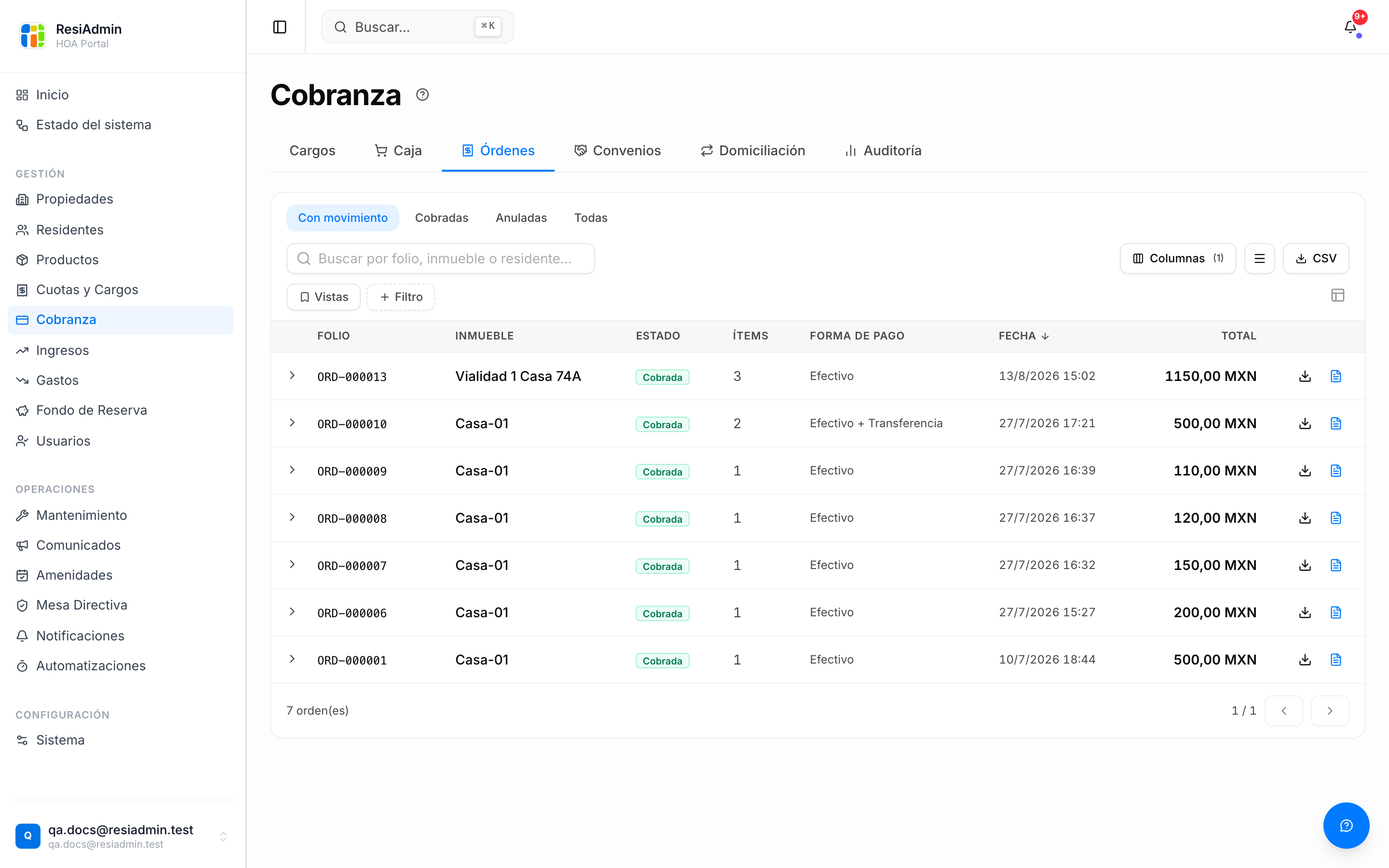Open the notifications bell
The width and height of the screenshot is (1389, 868).
click(x=1350, y=27)
